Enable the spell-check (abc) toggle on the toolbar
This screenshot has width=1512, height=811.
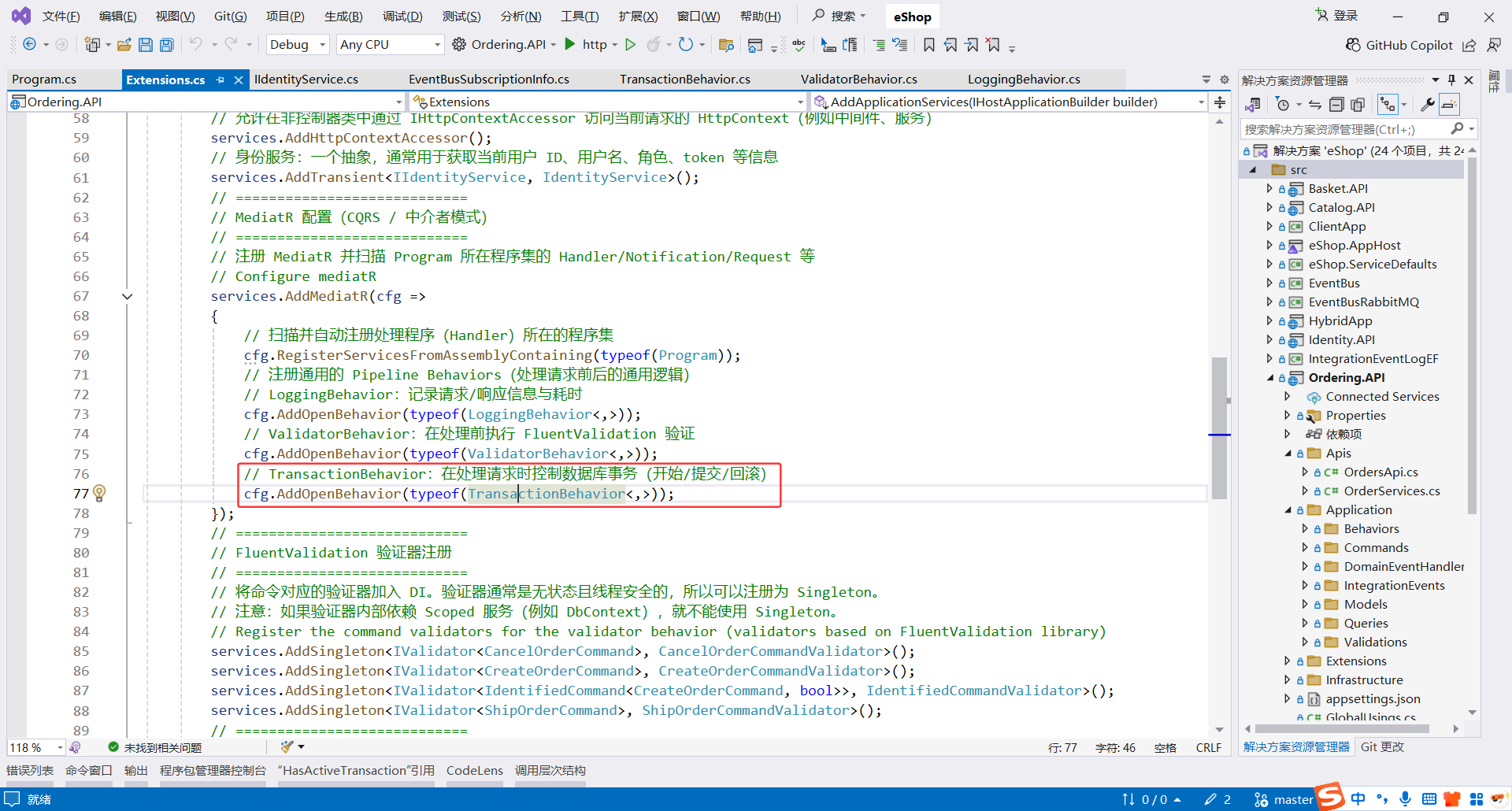coord(798,45)
